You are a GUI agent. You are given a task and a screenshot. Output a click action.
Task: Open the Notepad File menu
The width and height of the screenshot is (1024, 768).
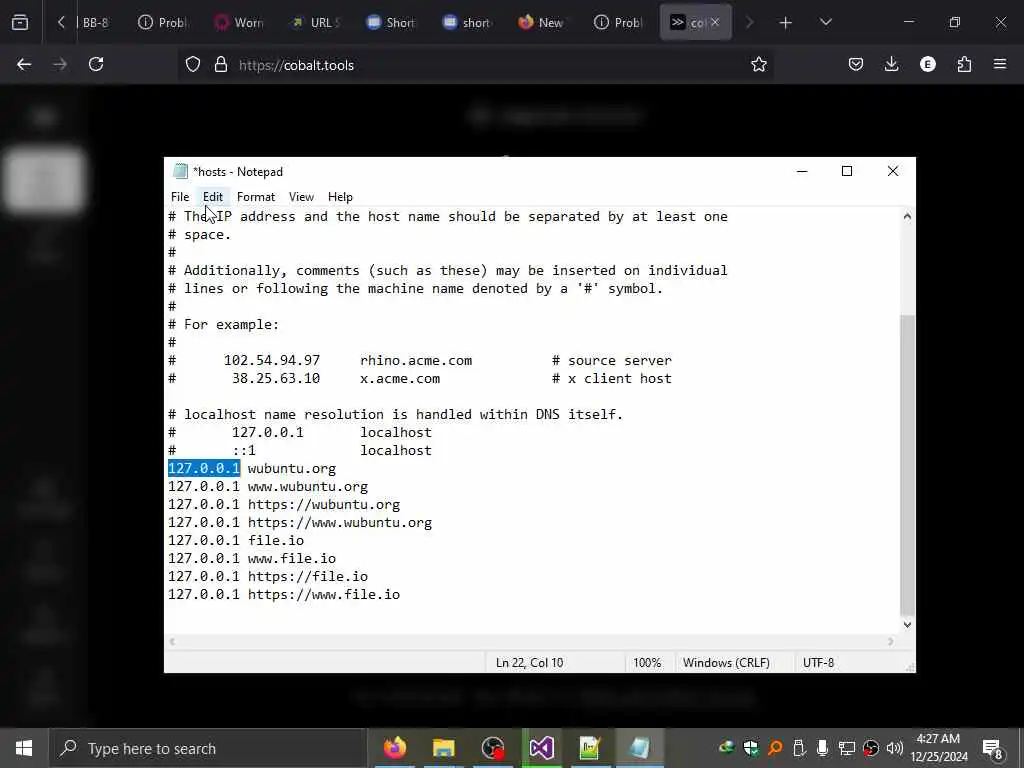[x=180, y=197]
